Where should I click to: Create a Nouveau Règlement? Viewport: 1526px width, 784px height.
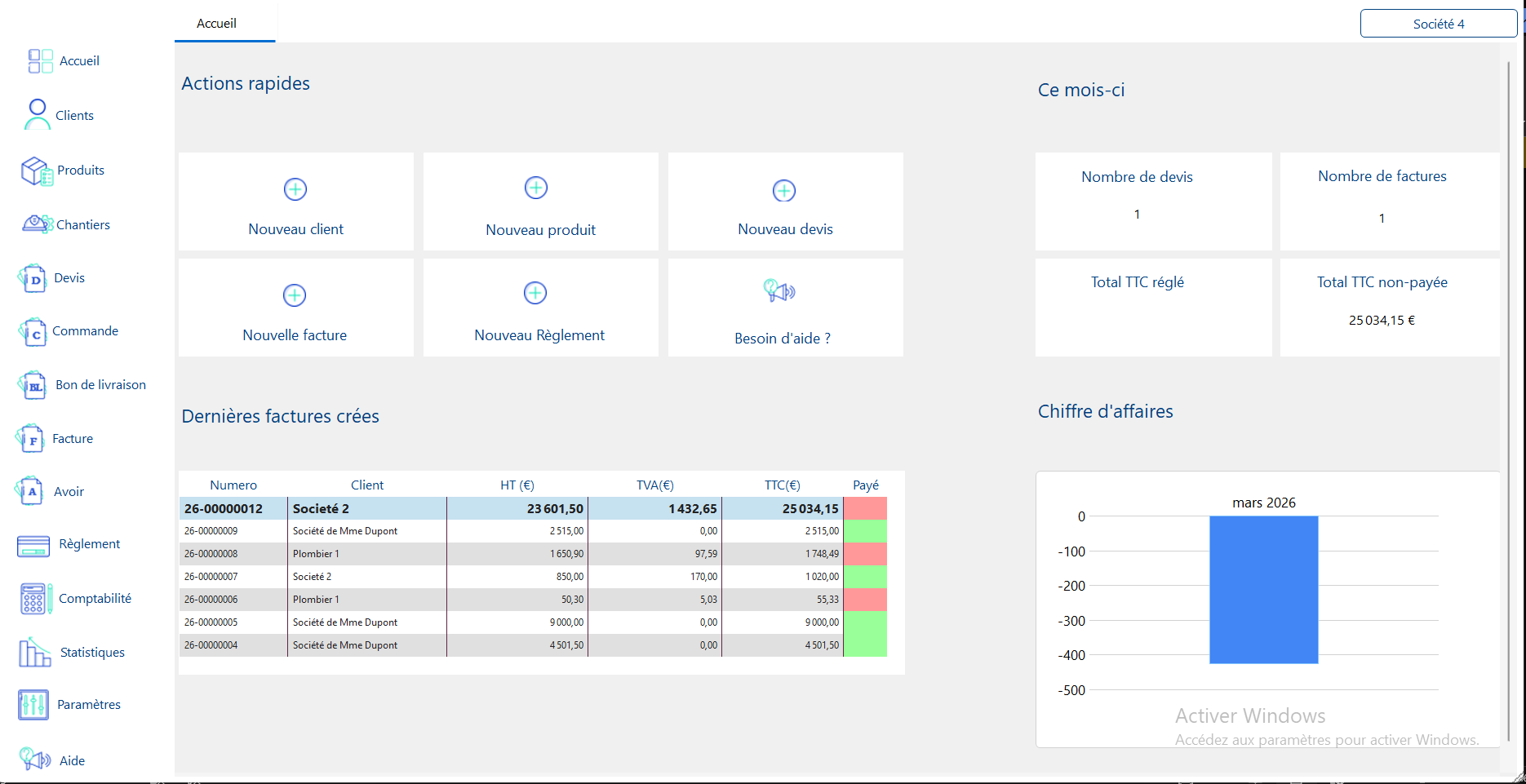point(540,308)
